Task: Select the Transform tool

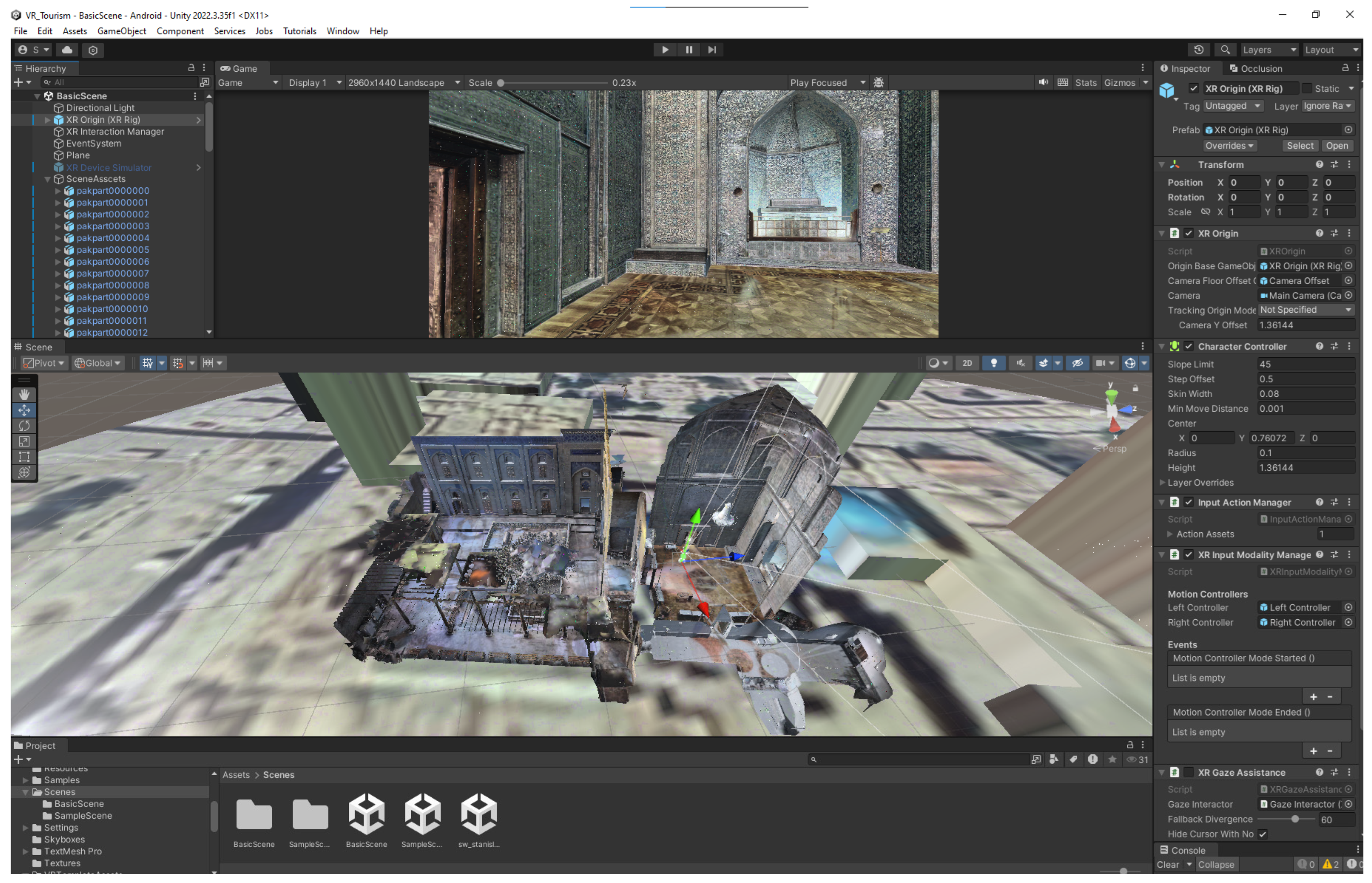Action: tap(24, 473)
